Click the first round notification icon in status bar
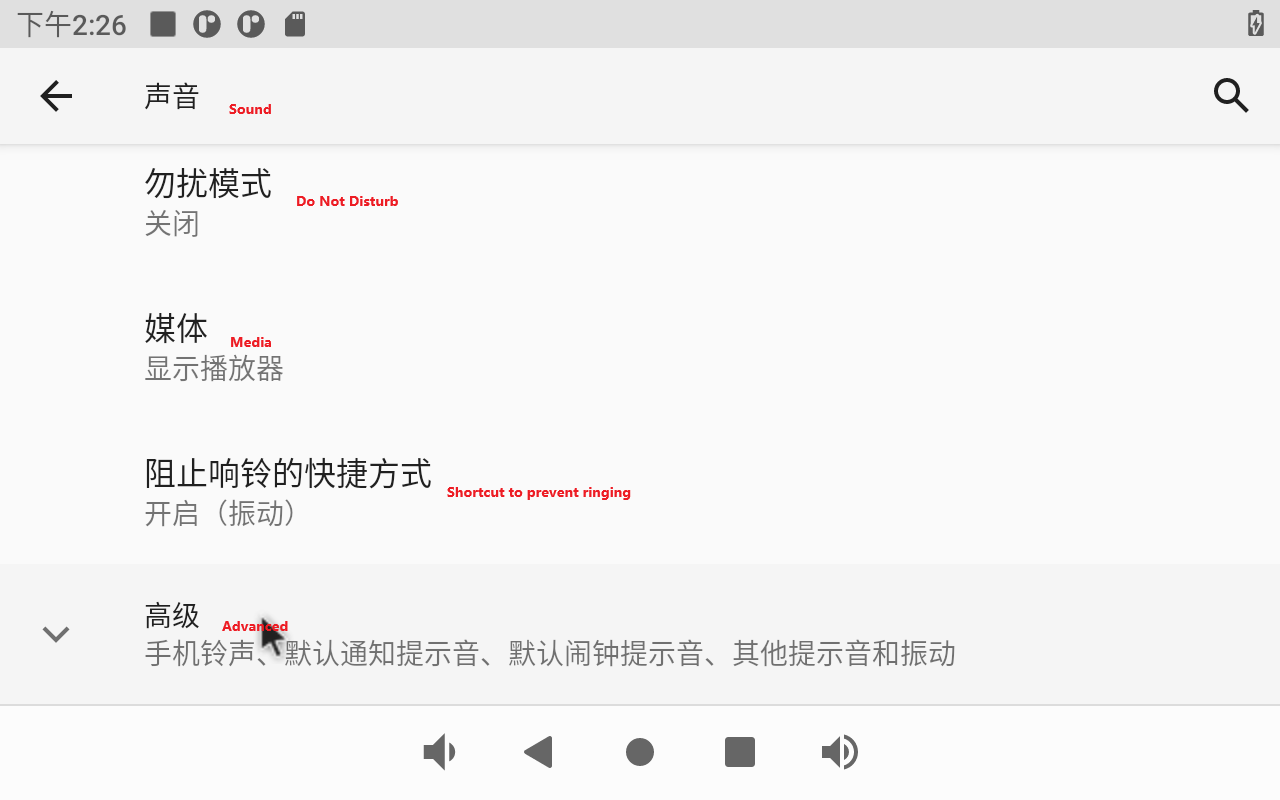The width and height of the screenshot is (1280, 800). point(207,24)
